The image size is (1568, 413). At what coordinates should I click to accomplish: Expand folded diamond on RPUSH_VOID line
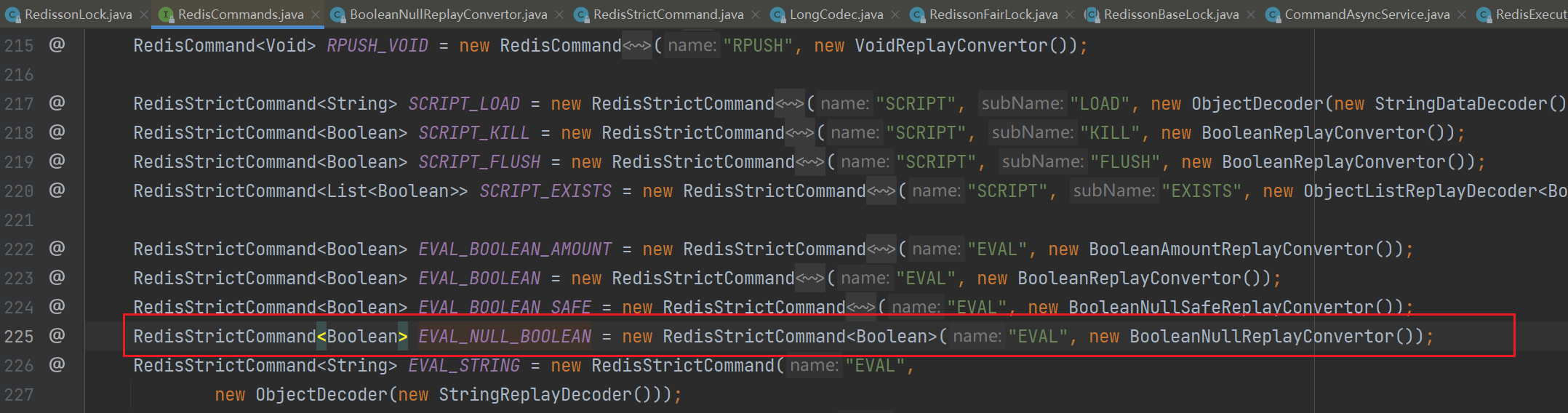tap(637, 46)
